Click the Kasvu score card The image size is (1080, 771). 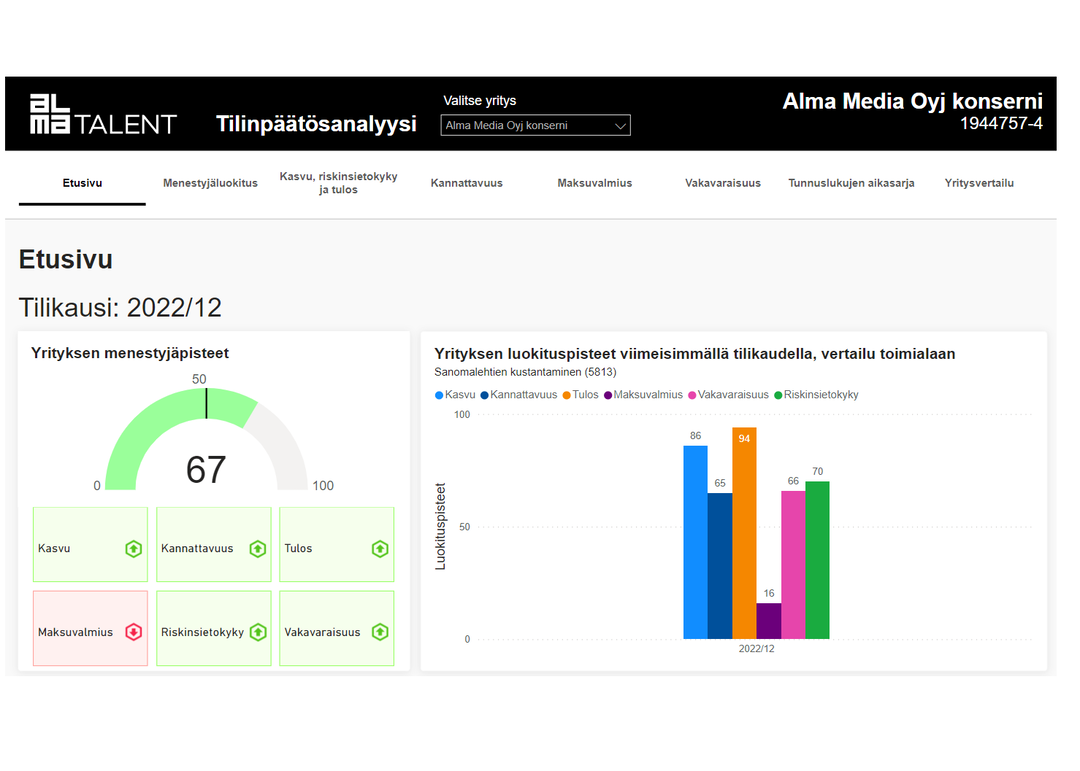(x=90, y=544)
